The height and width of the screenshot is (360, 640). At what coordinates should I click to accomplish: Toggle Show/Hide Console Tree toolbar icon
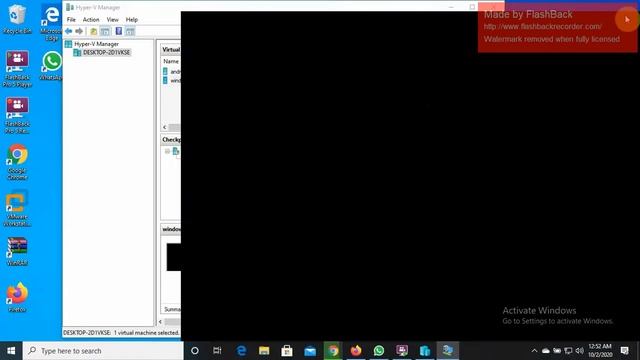click(x=105, y=31)
